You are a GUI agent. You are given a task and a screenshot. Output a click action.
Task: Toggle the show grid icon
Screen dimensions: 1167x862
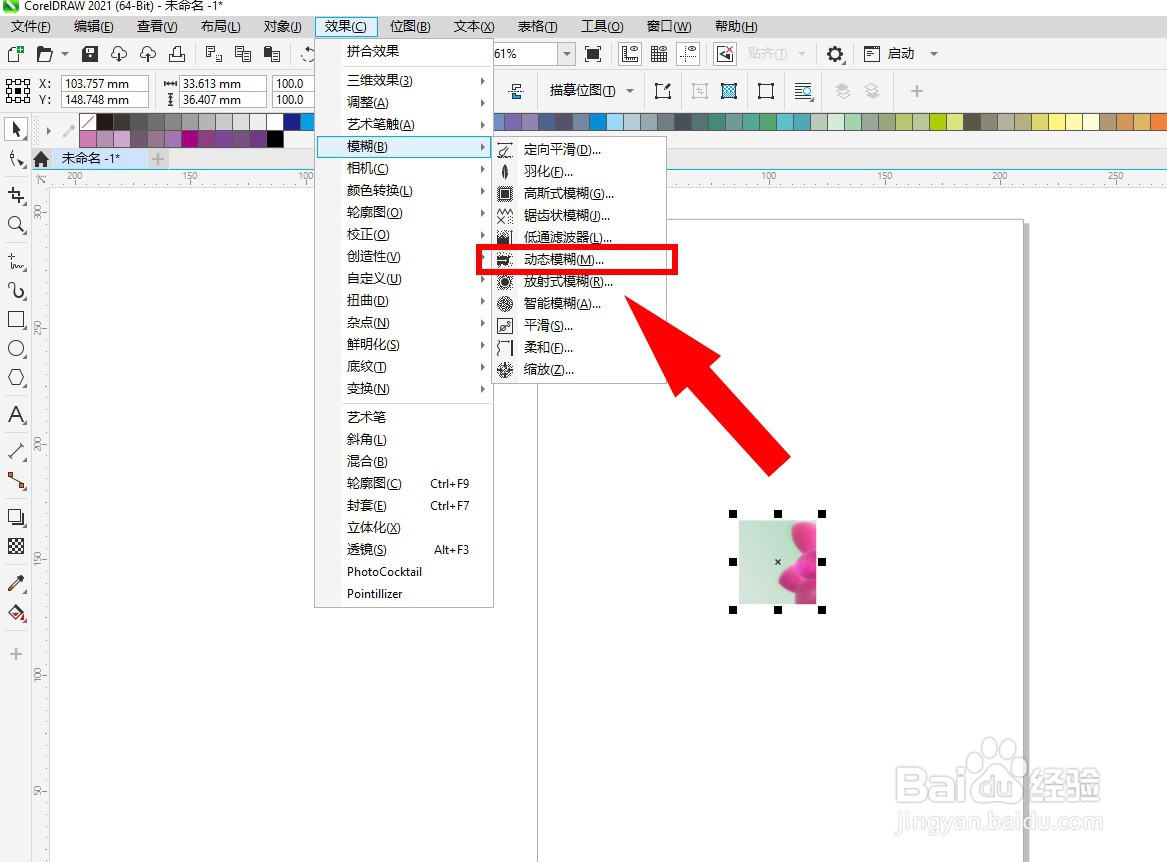(659, 54)
